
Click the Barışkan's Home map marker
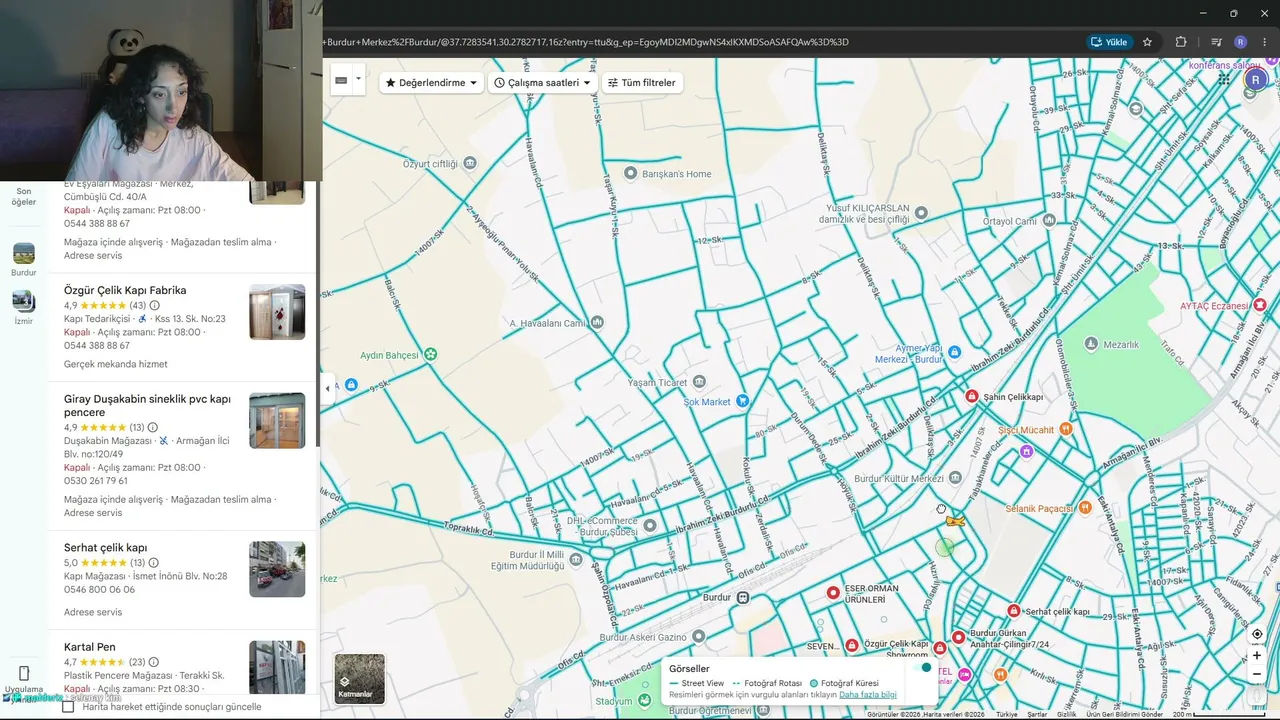[630, 173]
